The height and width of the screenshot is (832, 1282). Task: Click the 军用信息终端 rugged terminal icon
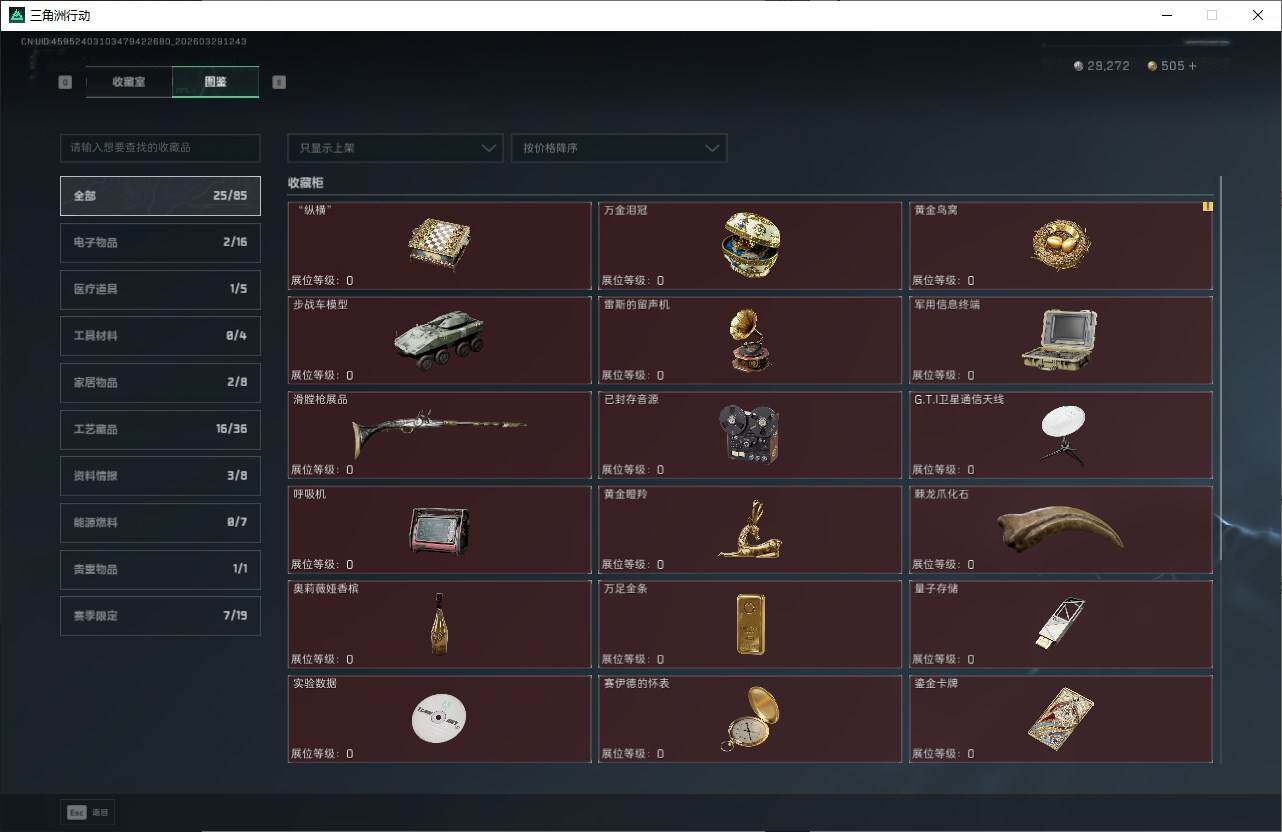click(x=1061, y=340)
